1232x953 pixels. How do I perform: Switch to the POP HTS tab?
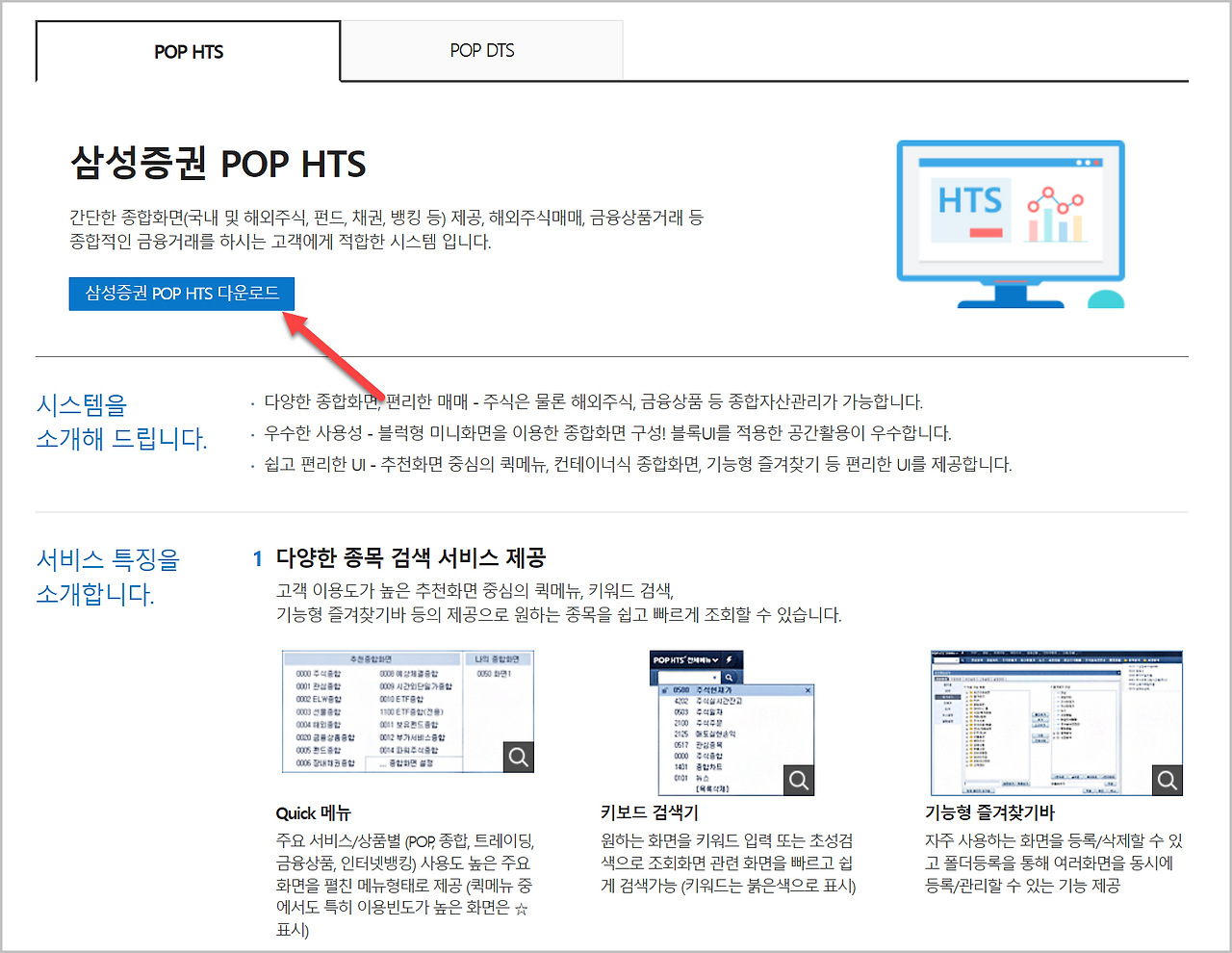click(x=189, y=51)
